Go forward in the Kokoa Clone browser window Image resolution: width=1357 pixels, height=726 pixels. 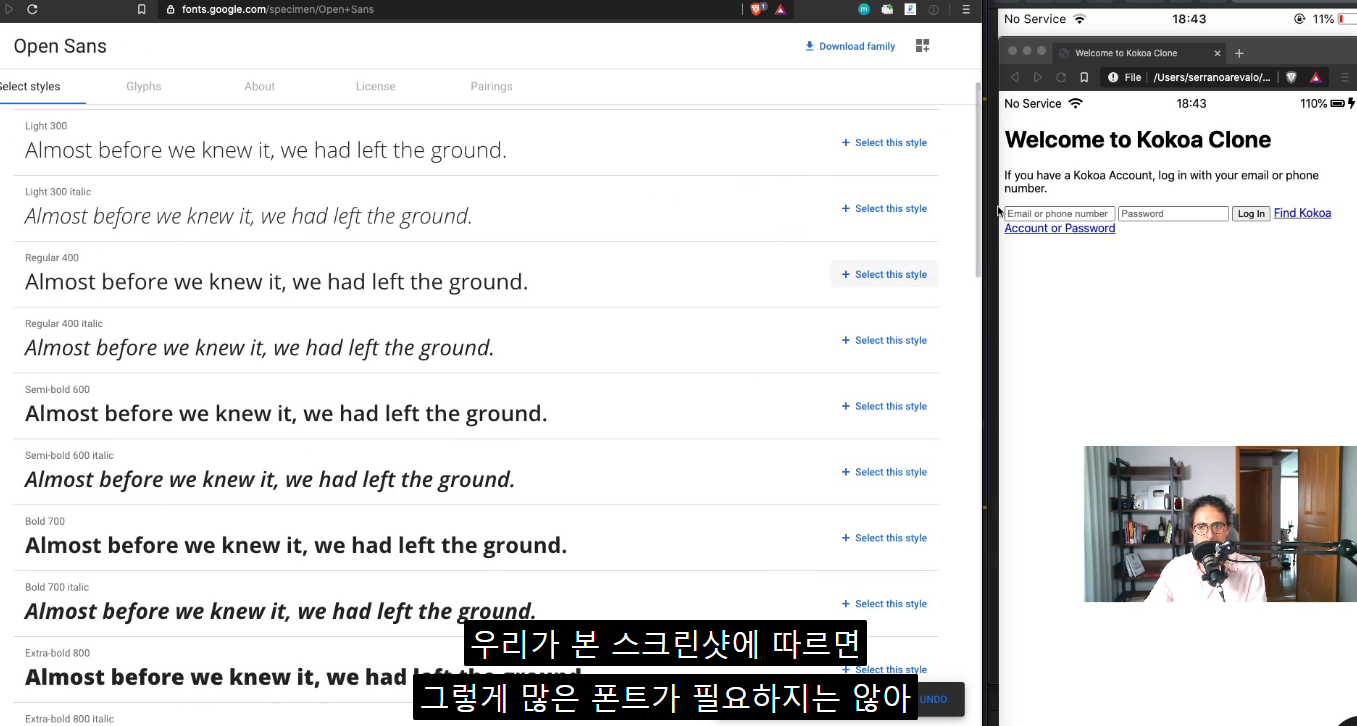pyautogui.click(x=1038, y=77)
